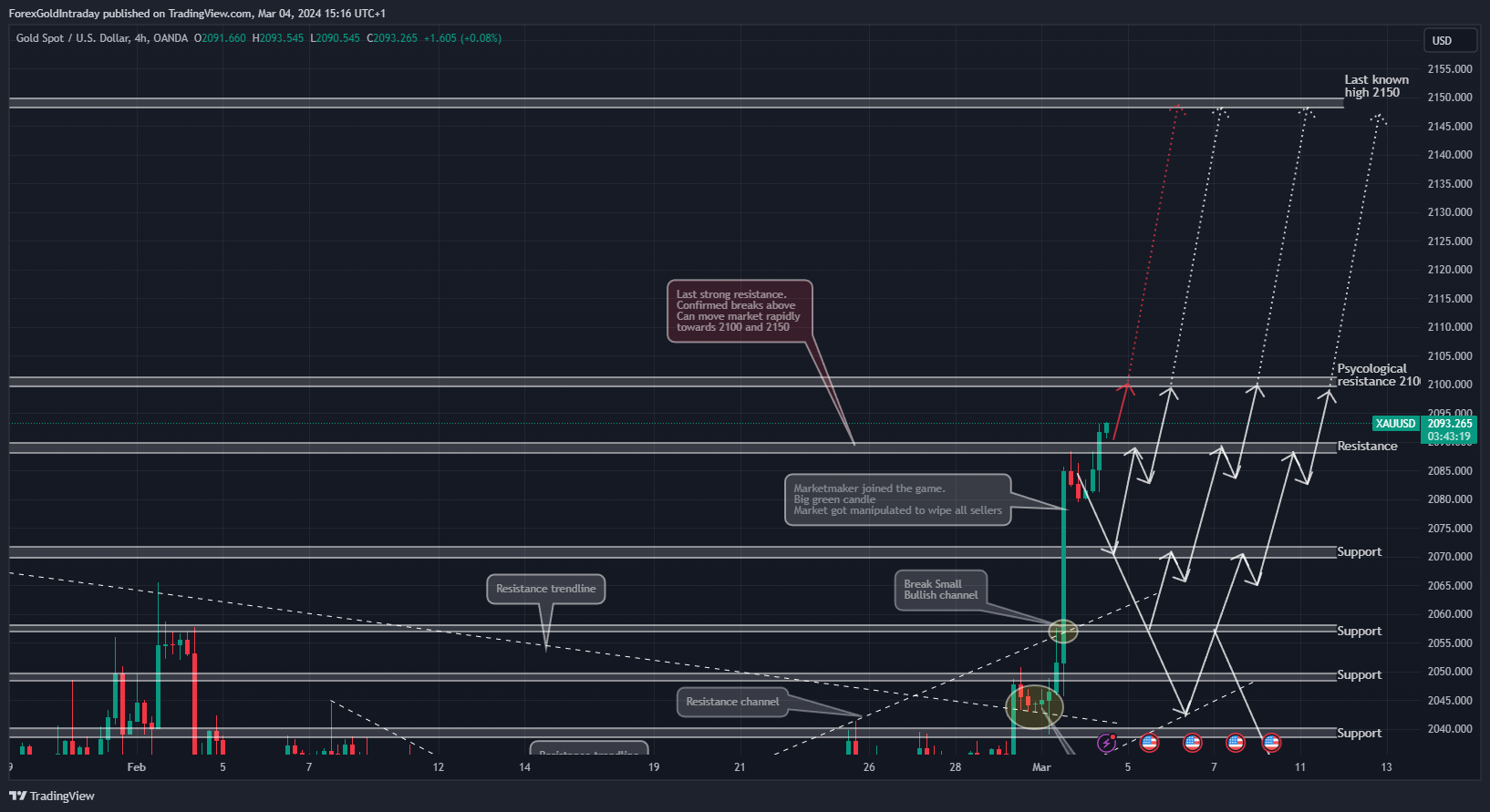Click the open value O2091.660
The height and width of the screenshot is (812, 1490).
pos(220,38)
